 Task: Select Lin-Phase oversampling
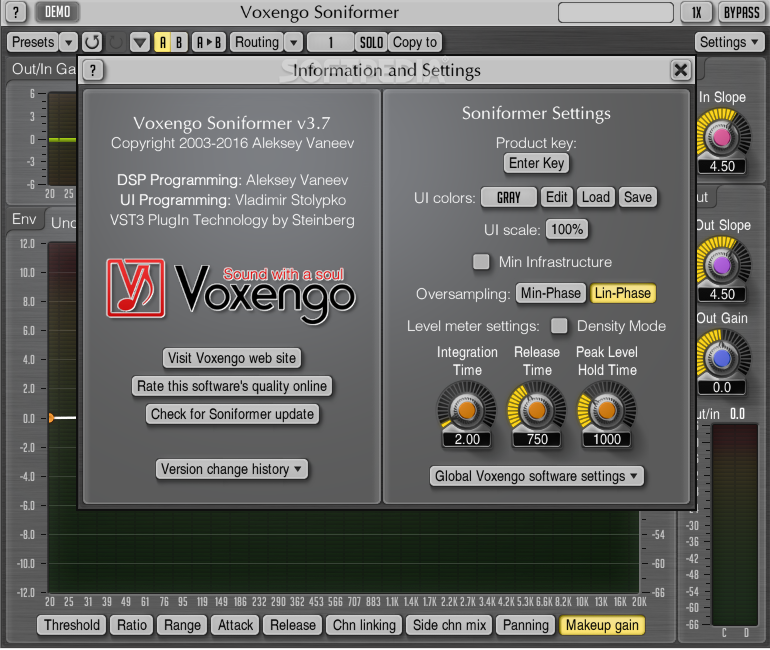[623, 293]
